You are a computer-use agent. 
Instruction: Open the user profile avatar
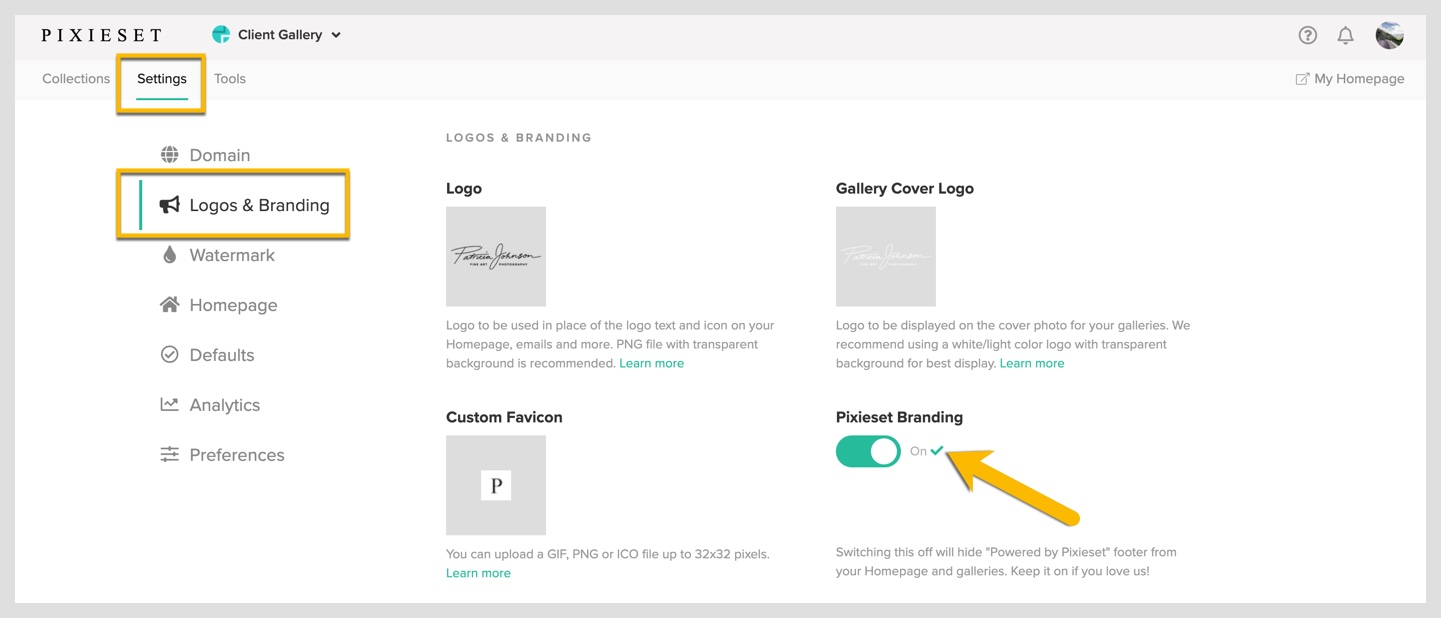click(x=1390, y=35)
